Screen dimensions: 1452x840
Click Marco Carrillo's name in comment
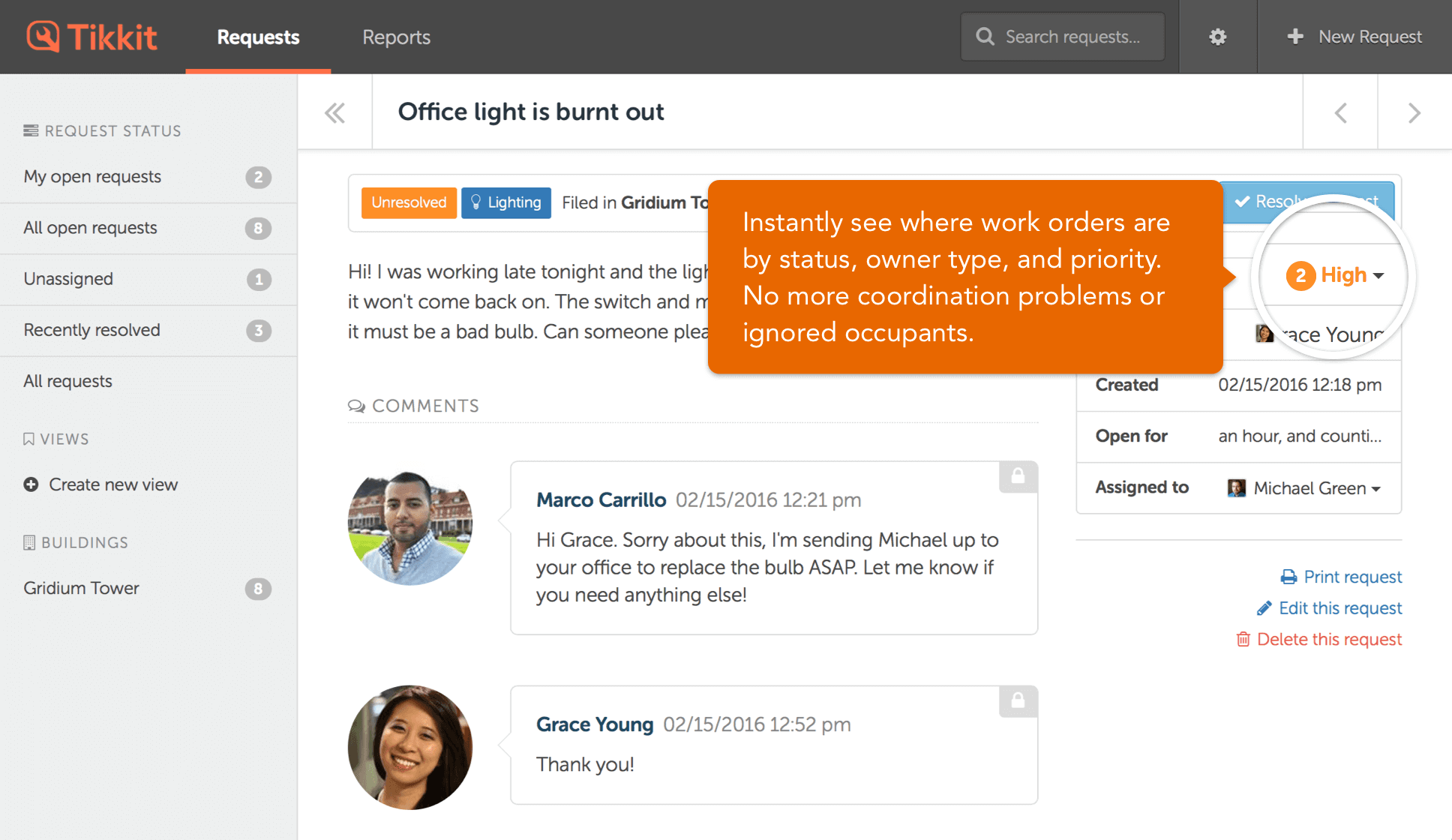pyautogui.click(x=601, y=499)
